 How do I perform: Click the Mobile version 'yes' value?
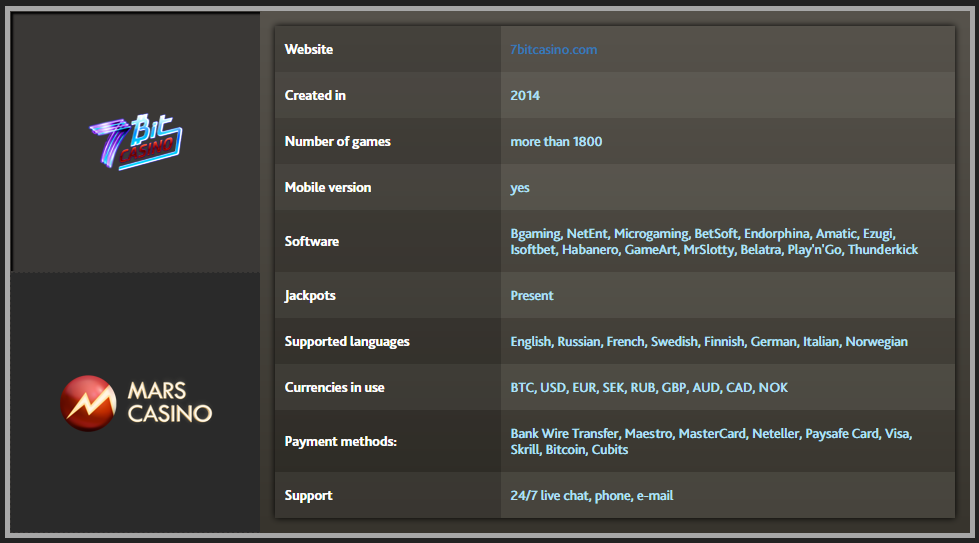pos(520,187)
